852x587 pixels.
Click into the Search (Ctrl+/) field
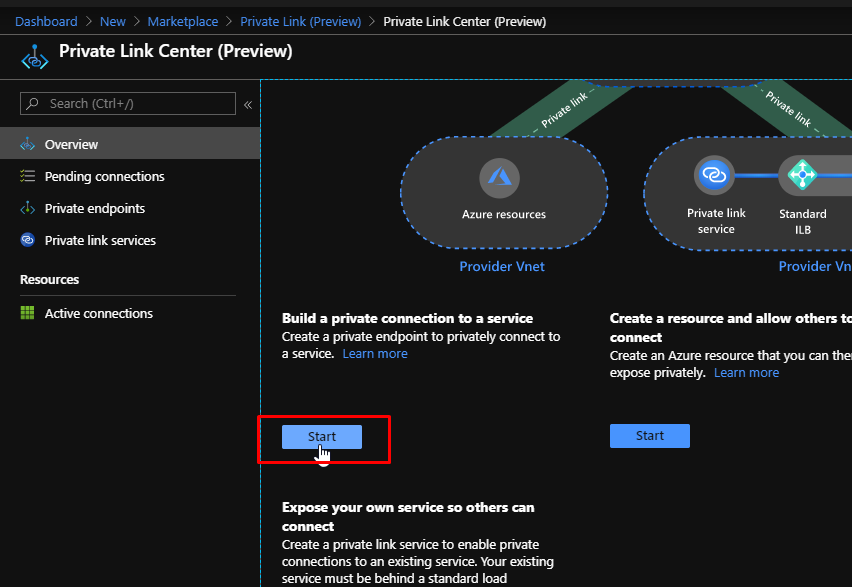point(128,103)
